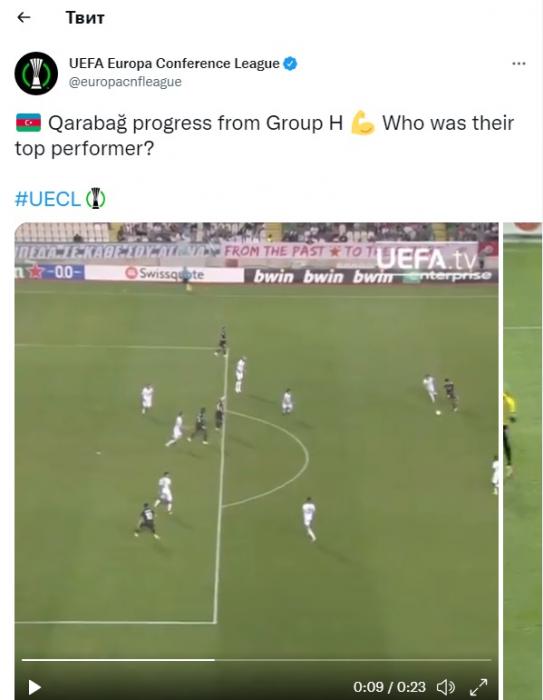Click the back arrow icon
Image resolution: width=543 pixels, height=700 pixels.
24,17
